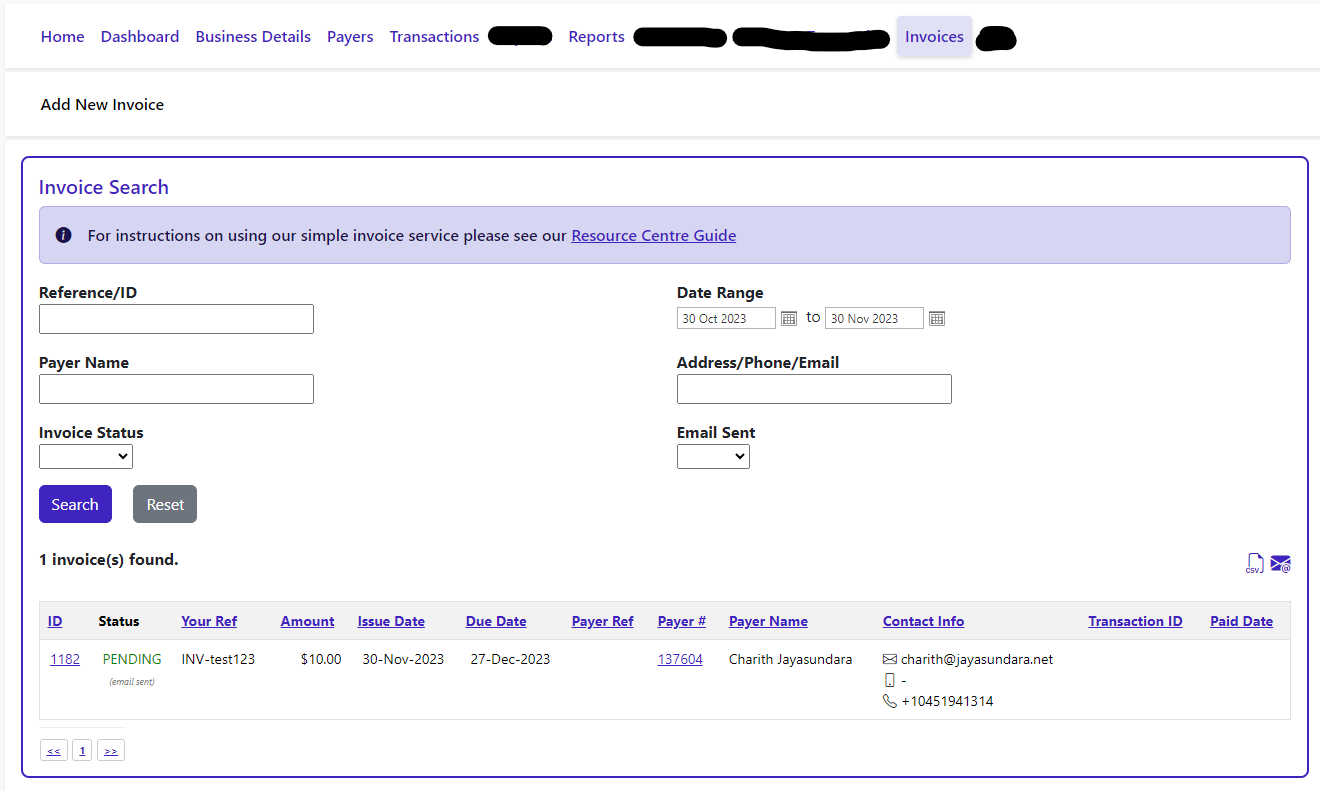The image size is (1320, 791).
Task: Open payer number 137604
Action: click(680, 659)
